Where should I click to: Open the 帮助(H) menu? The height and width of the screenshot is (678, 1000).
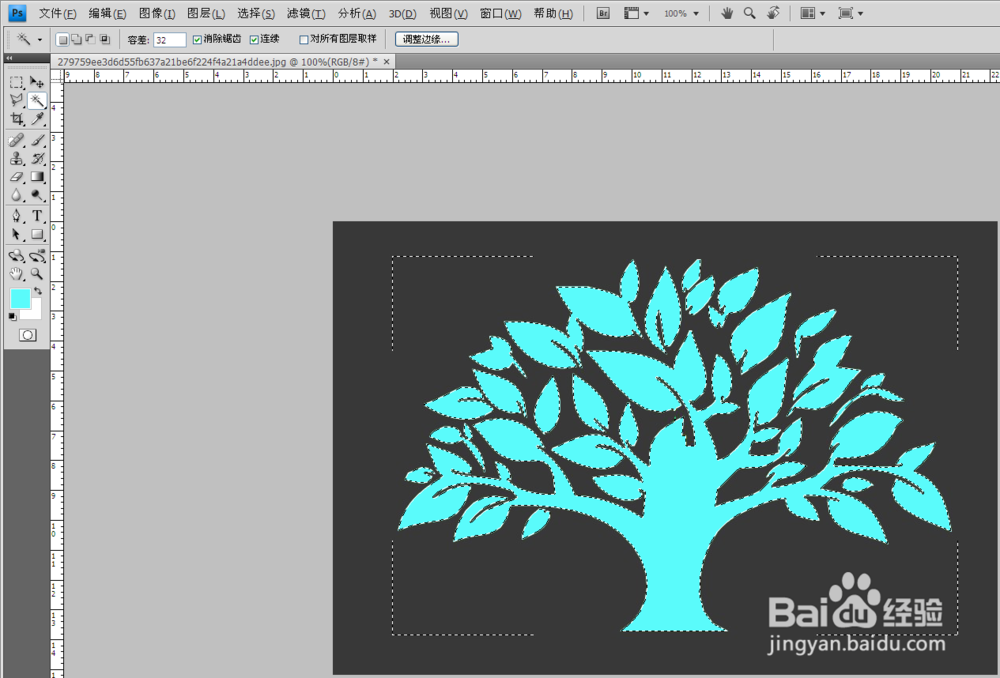coord(553,13)
